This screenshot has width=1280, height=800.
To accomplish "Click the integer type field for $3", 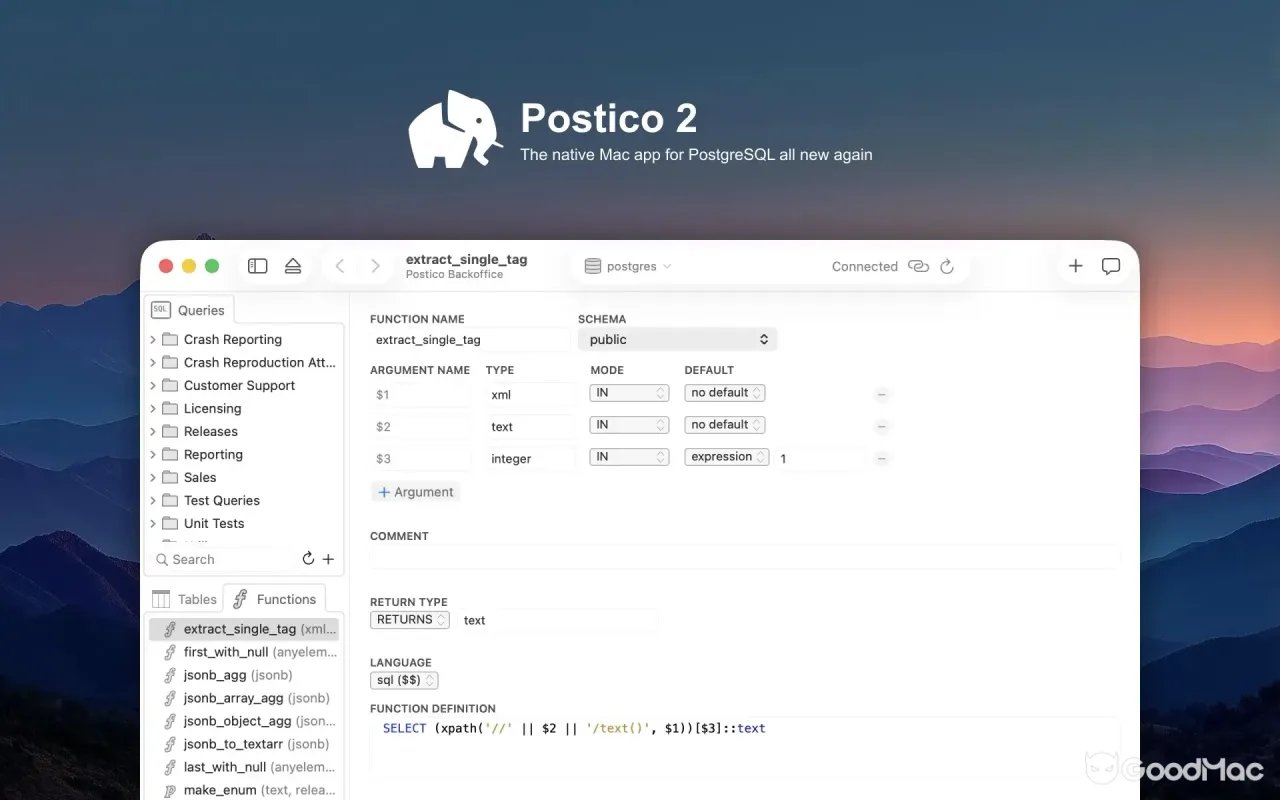I will (x=530, y=458).
